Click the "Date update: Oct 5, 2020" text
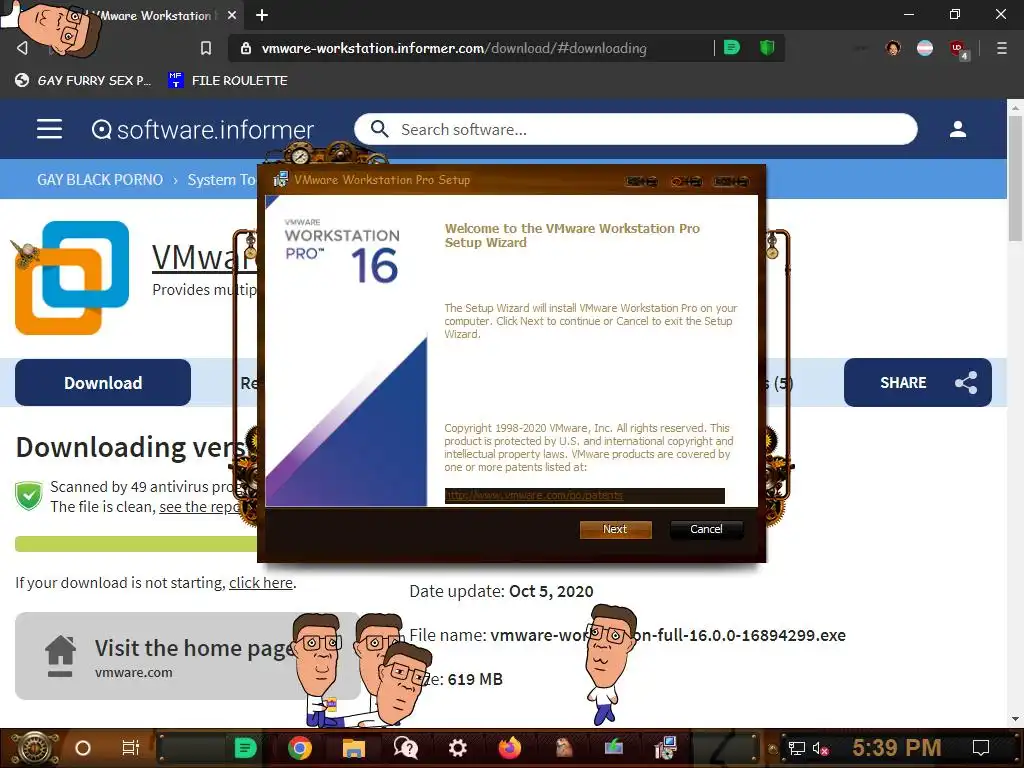Image resolution: width=1024 pixels, height=768 pixels. (501, 591)
